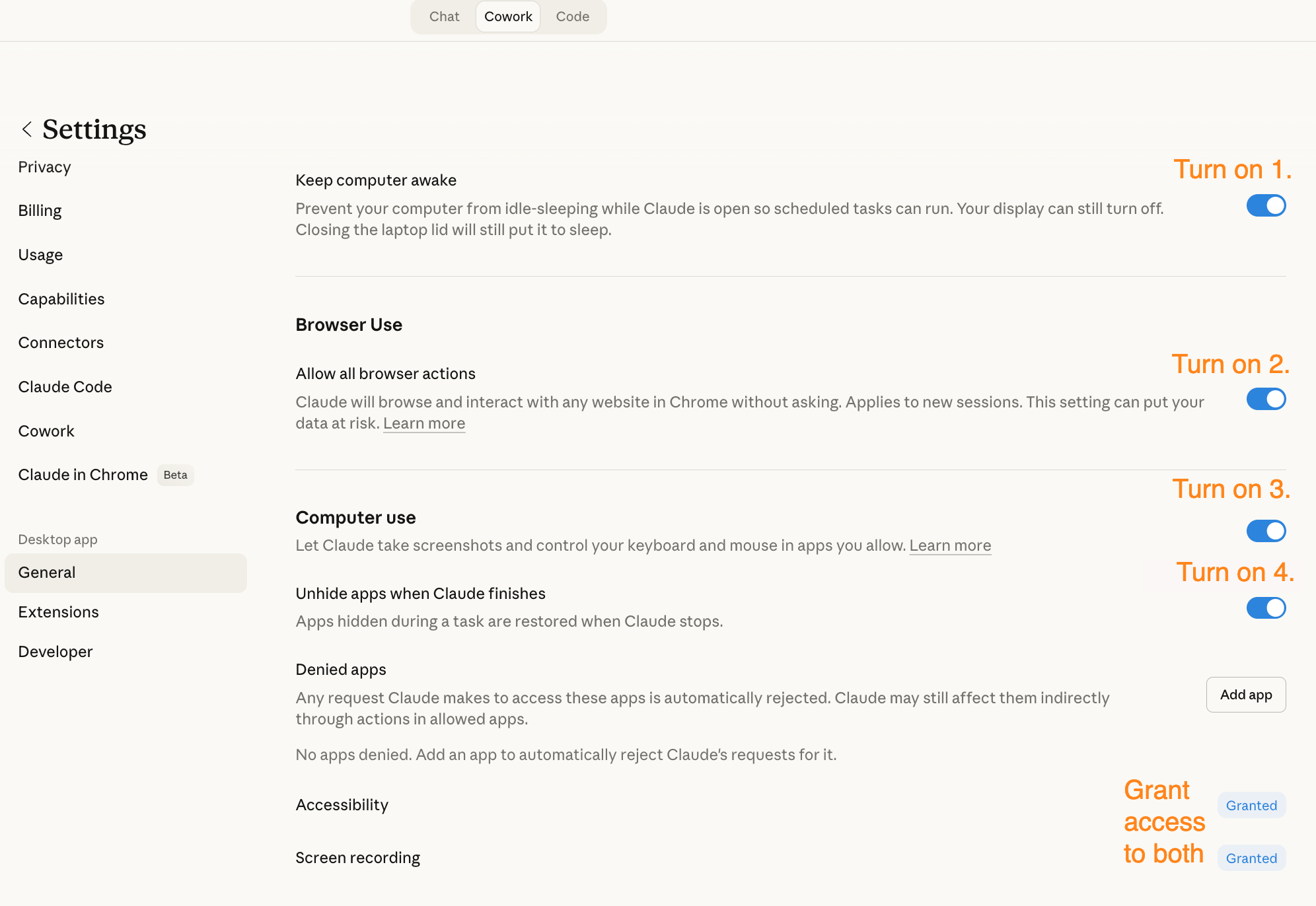Open Learn more link under Computer use

(950, 545)
